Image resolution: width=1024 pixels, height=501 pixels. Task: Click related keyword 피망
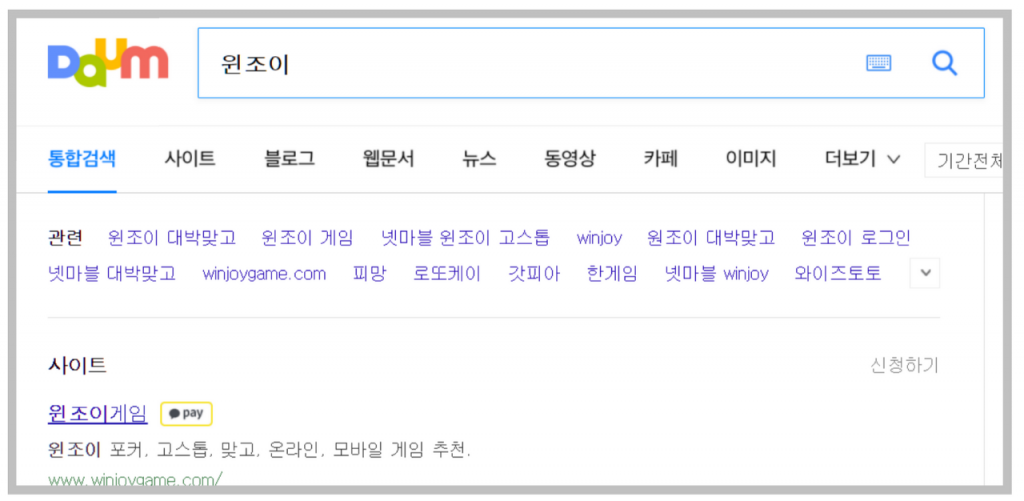coord(370,273)
